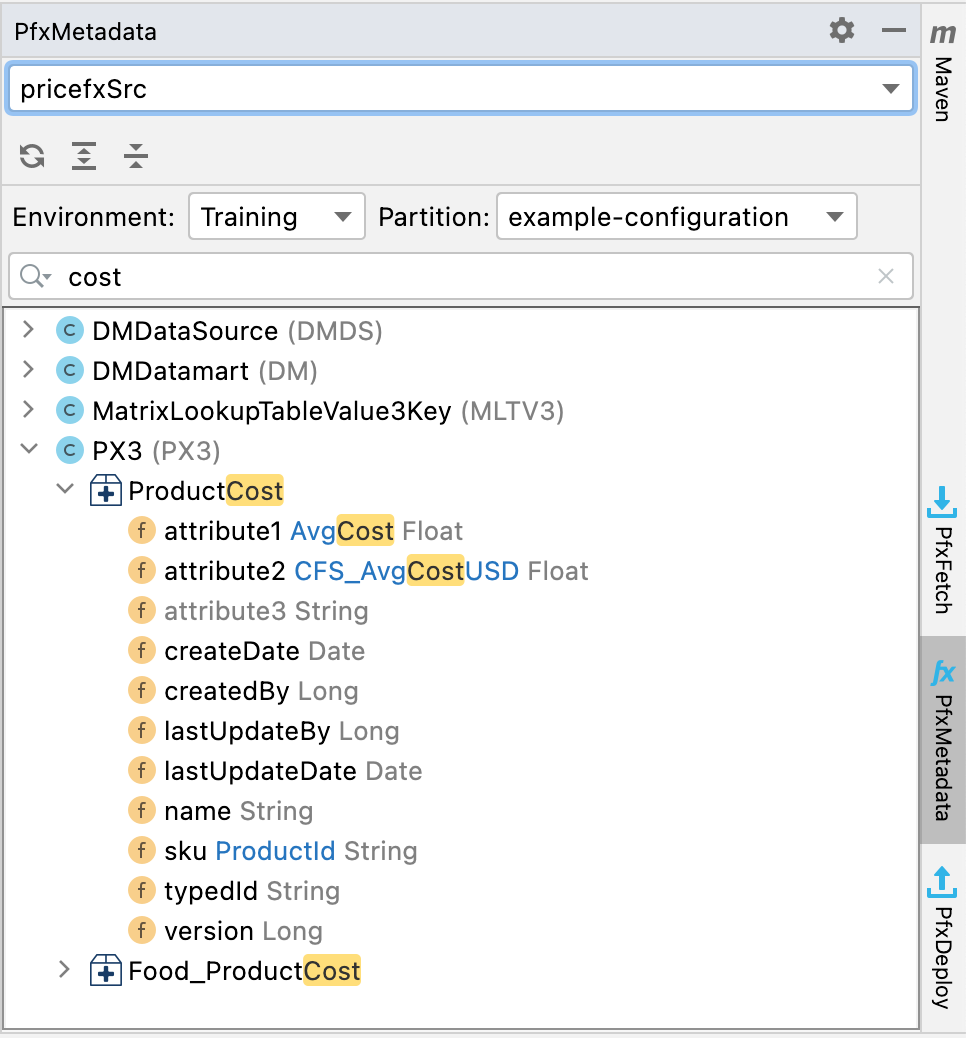
Task: Click the search magnifier icon
Action: 34,277
